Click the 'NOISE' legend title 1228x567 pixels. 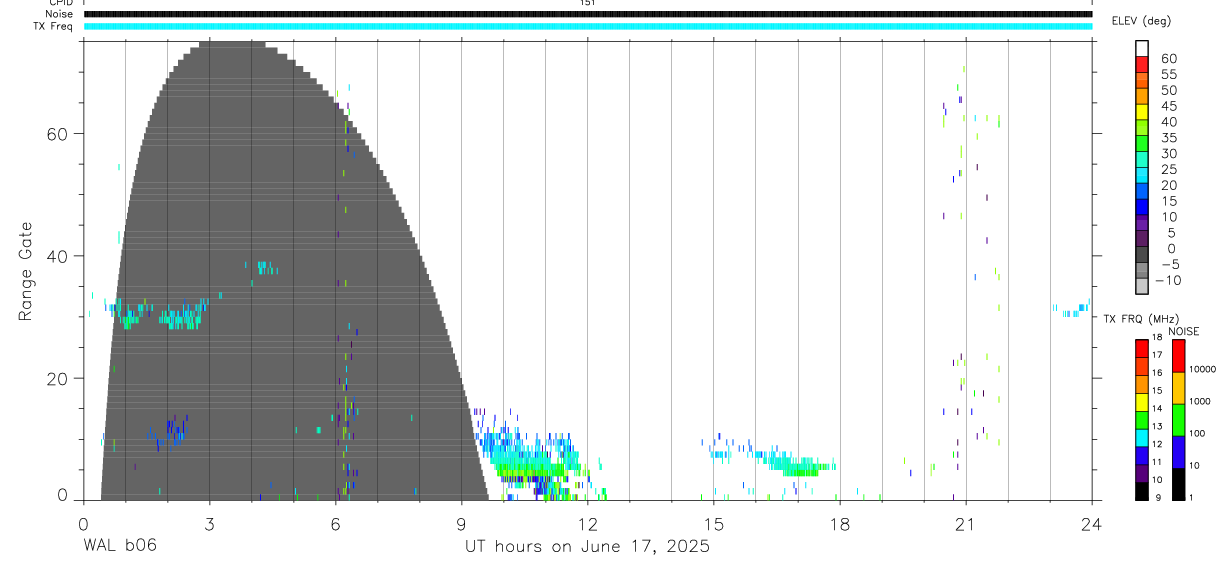point(1184,331)
